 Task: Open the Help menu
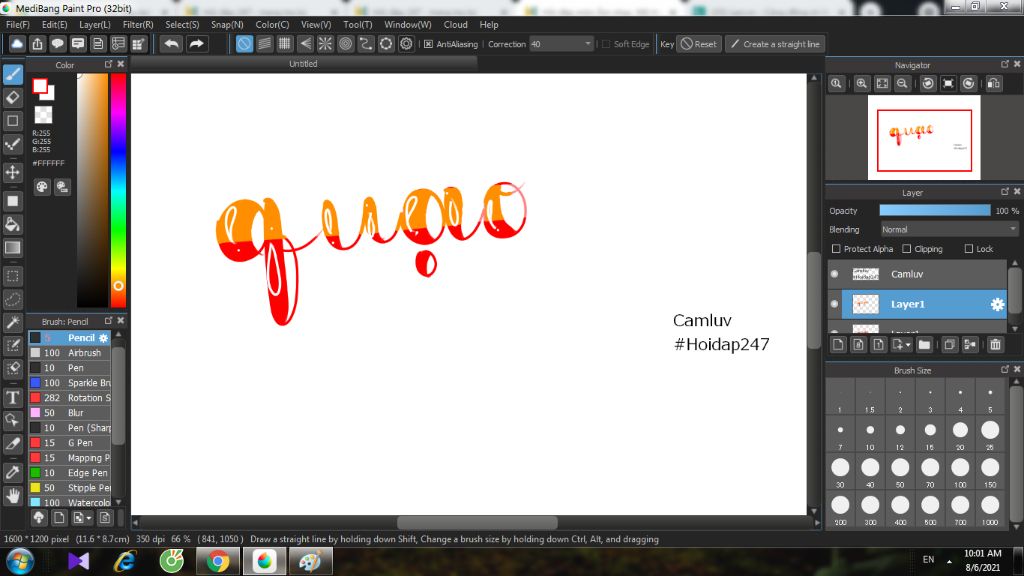(x=488, y=25)
